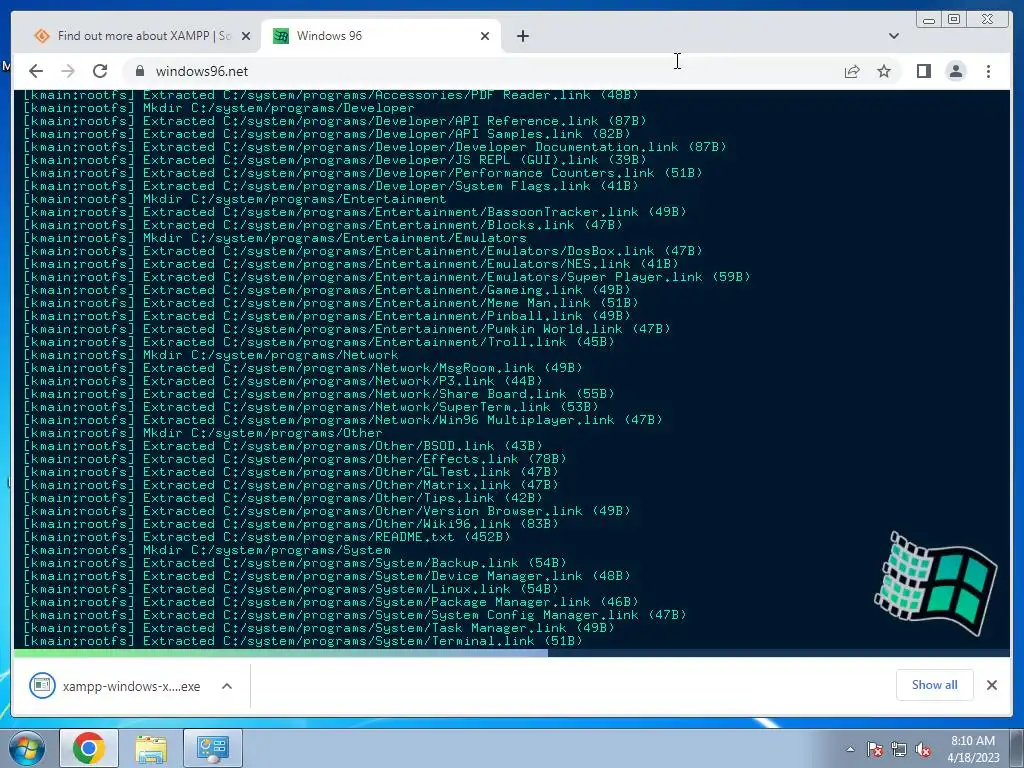Select the Windows 96 tab

(x=381, y=36)
